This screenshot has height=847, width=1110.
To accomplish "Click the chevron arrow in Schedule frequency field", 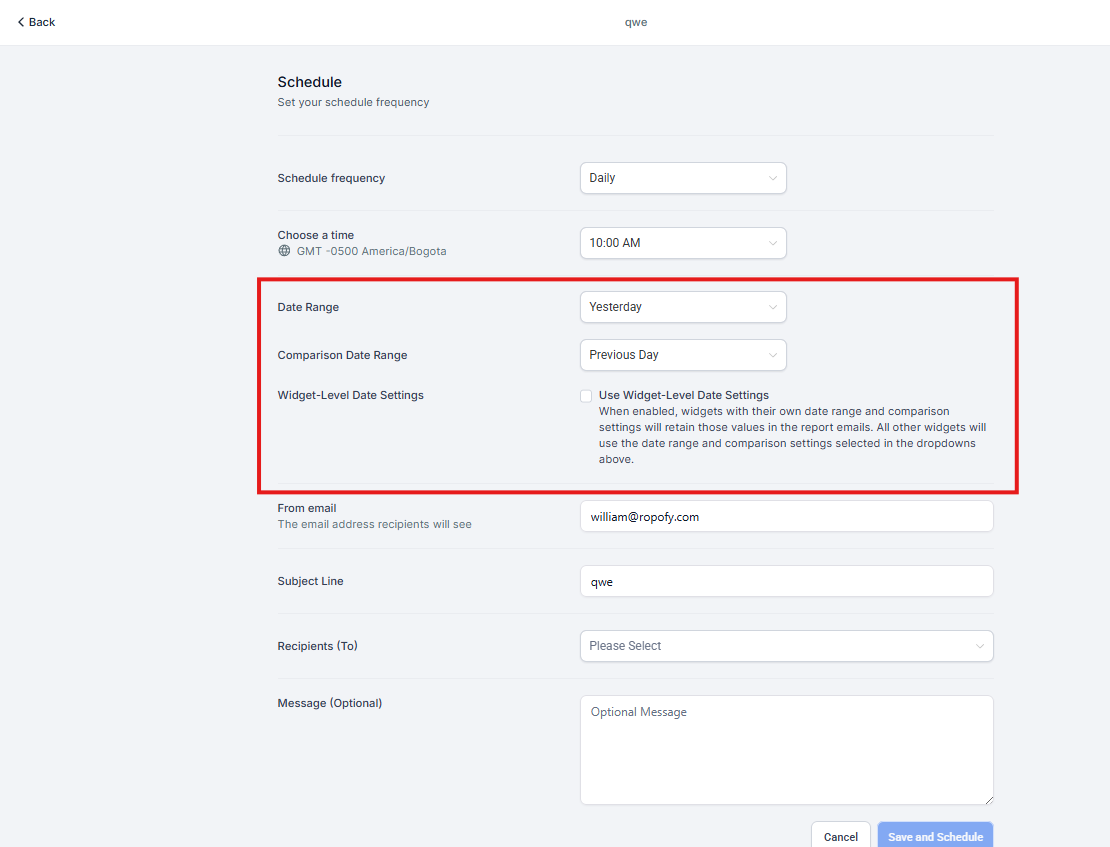I will pos(772,178).
